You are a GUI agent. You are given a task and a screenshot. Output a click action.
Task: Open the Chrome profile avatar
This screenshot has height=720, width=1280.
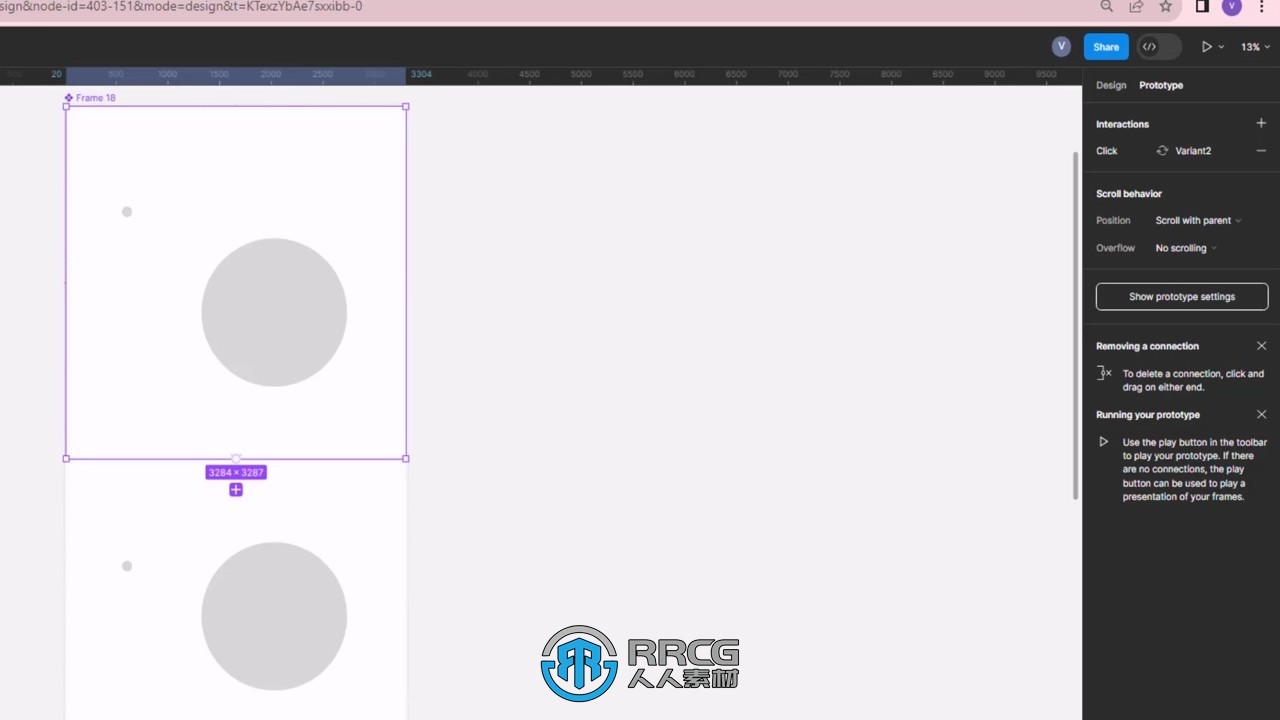pos(1232,6)
